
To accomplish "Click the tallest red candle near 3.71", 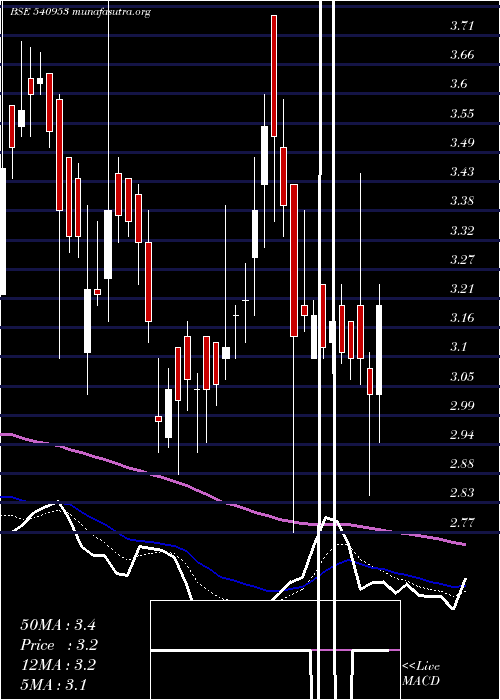I will click(274, 76).
